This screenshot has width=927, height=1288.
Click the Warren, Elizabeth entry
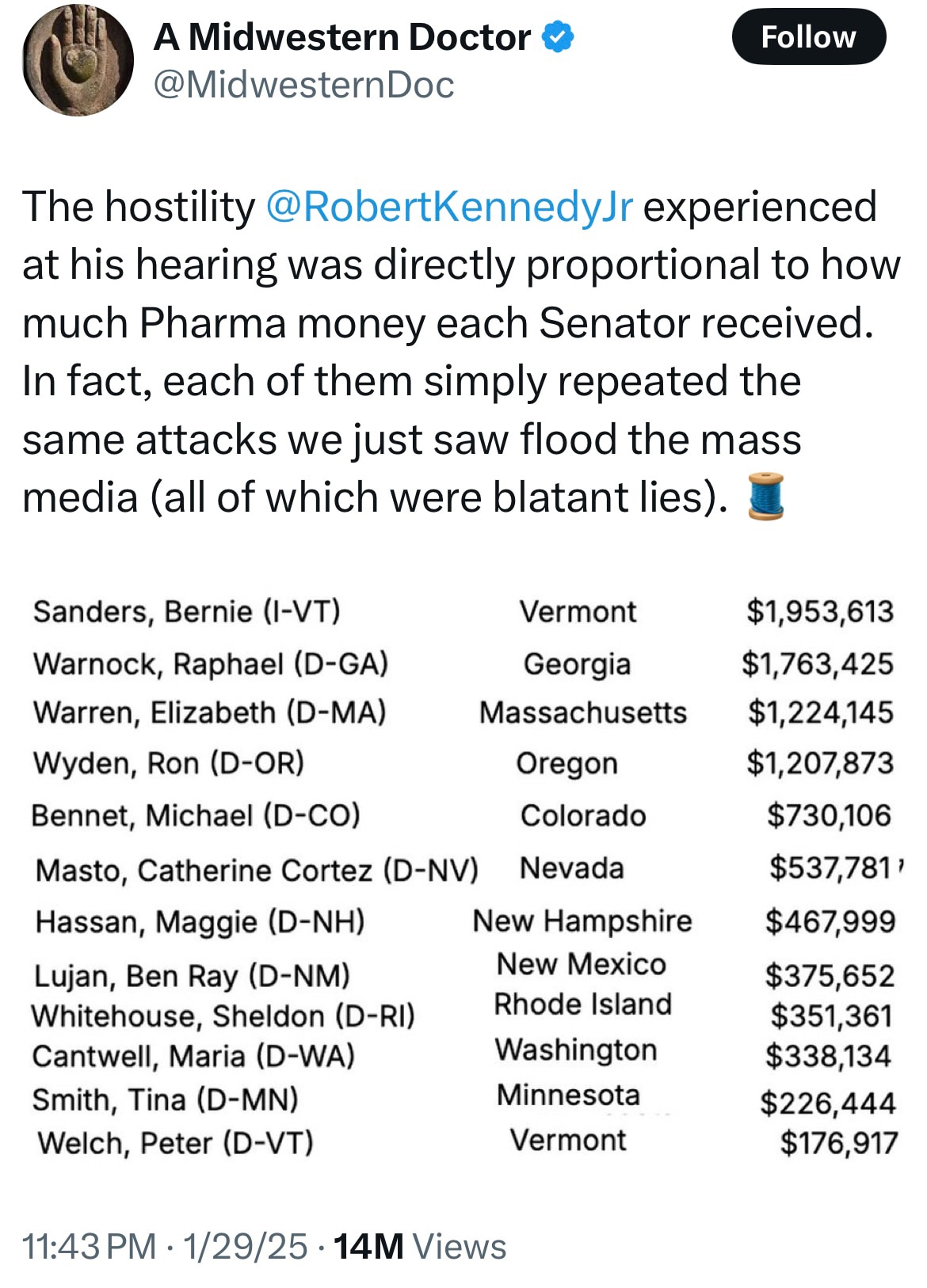coord(210,712)
